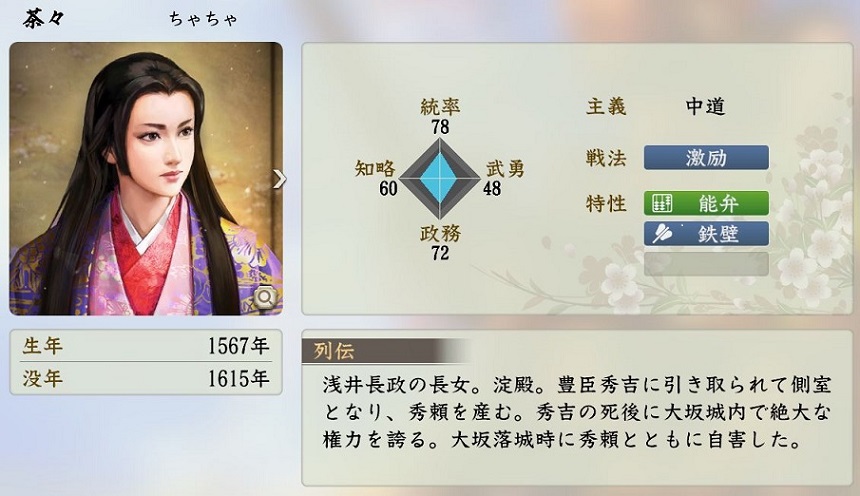
Task: Select the 激励 tactic button
Action: click(x=706, y=157)
